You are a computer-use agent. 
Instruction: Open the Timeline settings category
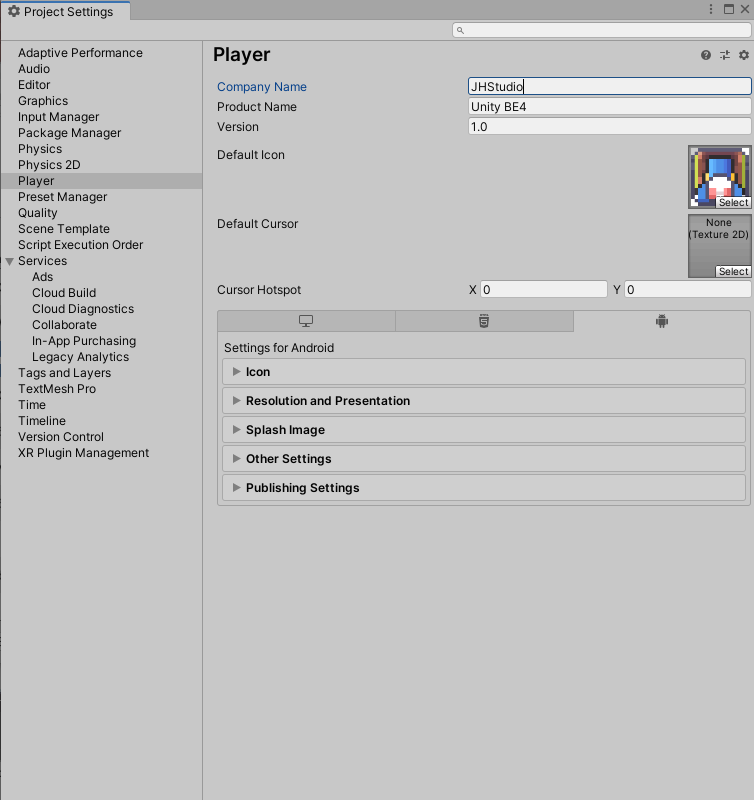[42, 421]
